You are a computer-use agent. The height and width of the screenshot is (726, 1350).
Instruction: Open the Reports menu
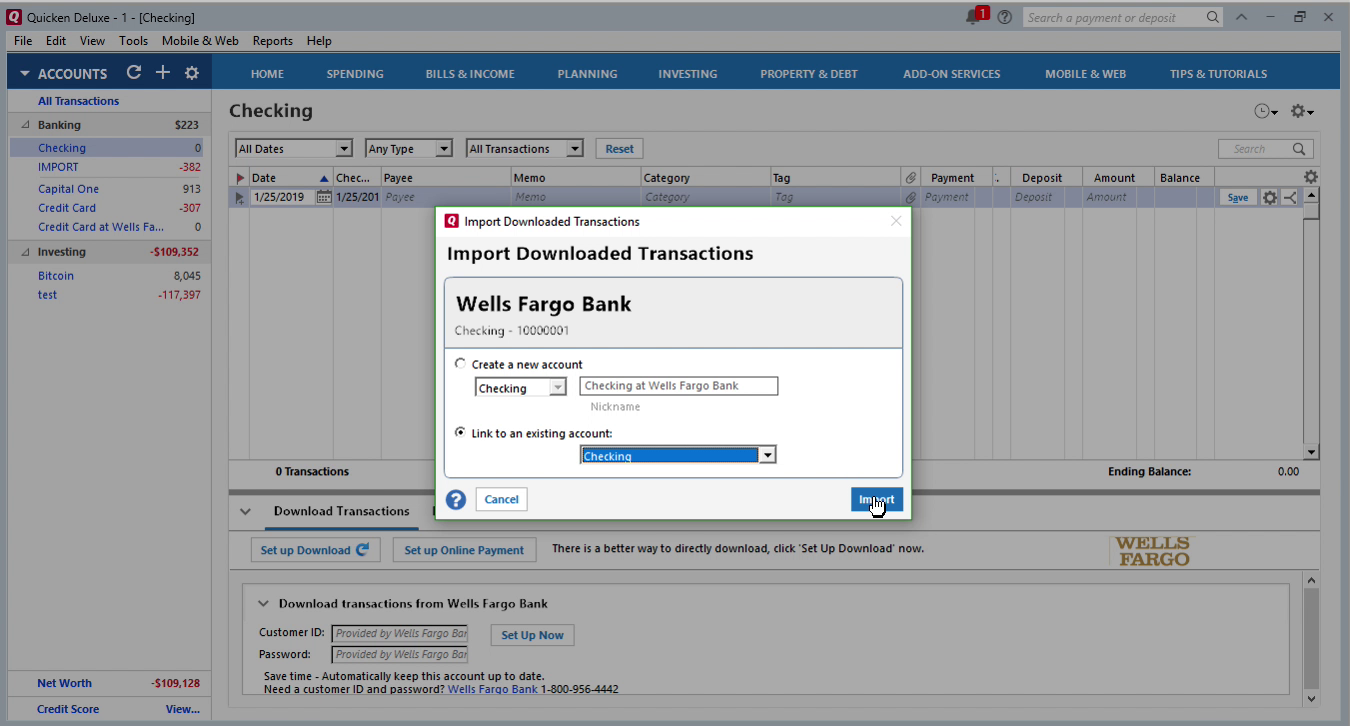(x=272, y=41)
